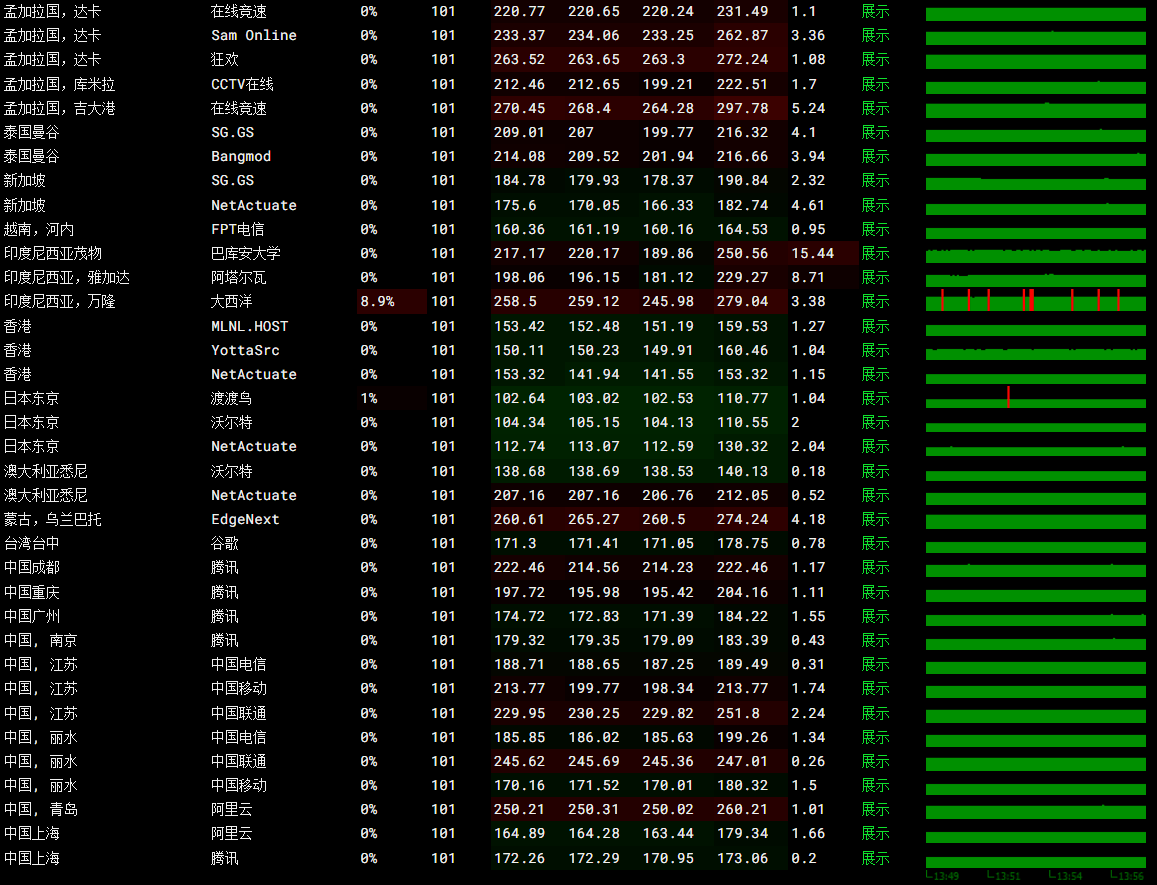Click the 13:49 time label on graph axis
This screenshot has width=1157, height=885.
tap(946, 876)
